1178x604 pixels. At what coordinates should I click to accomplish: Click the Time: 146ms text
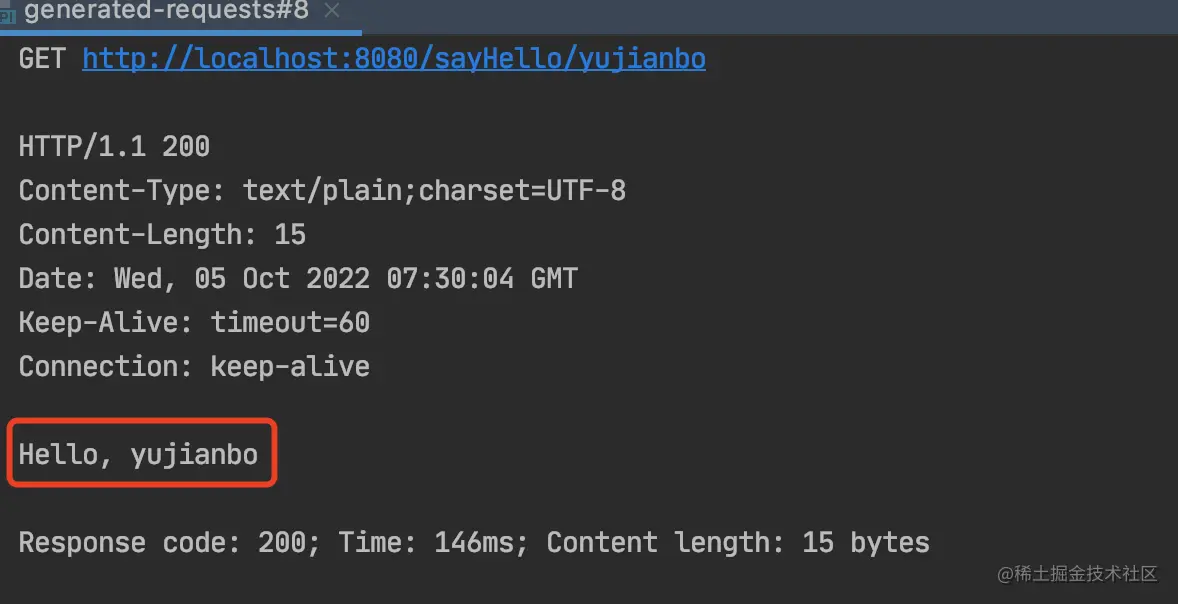click(433, 542)
